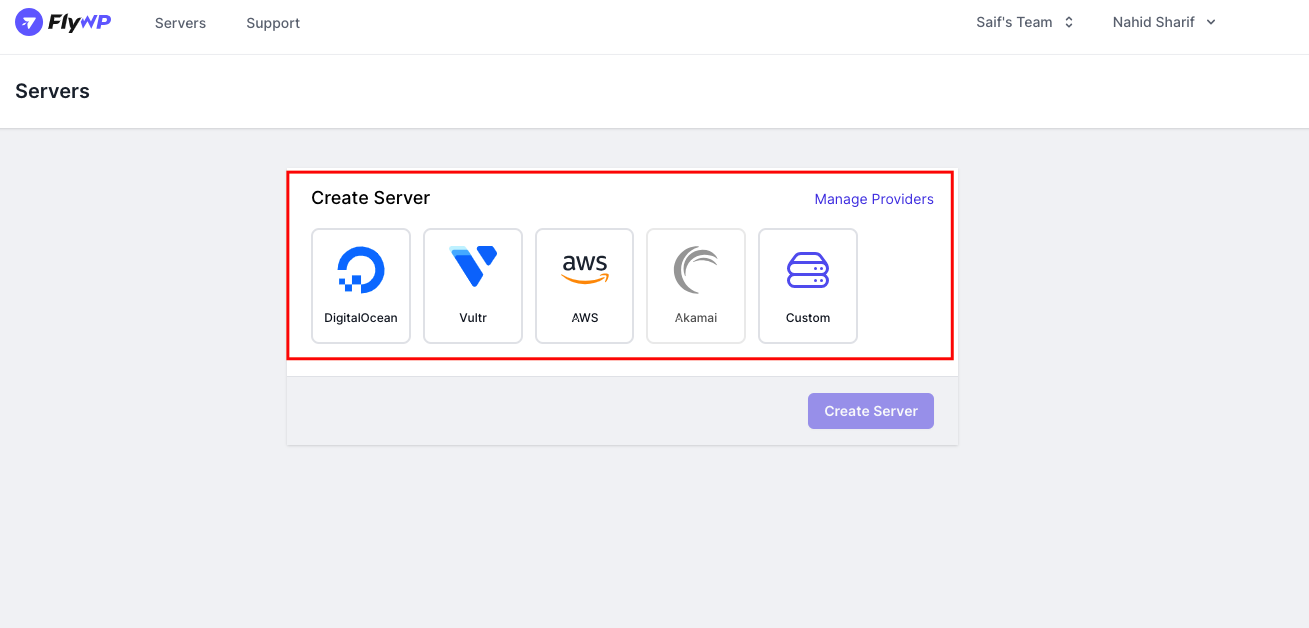The width and height of the screenshot is (1309, 628).
Task: Select the Vultr provider label
Action: [473, 318]
